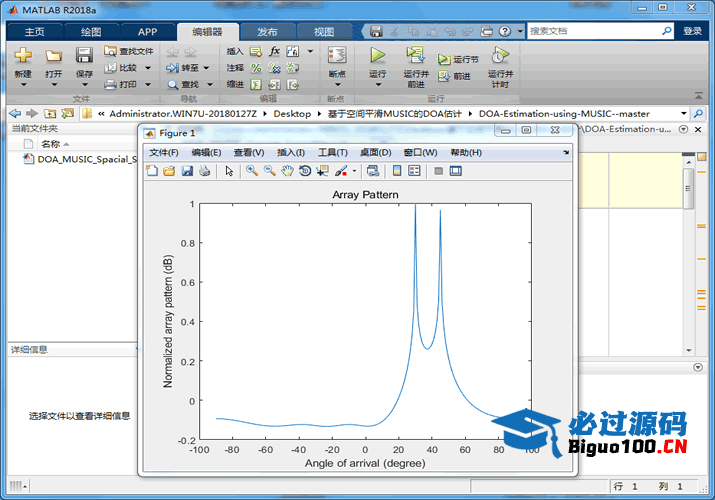Image resolution: width=715 pixels, height=500 pixels.
Task: Click the 运行节 (Run Section) button
Action: pyautogui.click(x=458, y=59)
